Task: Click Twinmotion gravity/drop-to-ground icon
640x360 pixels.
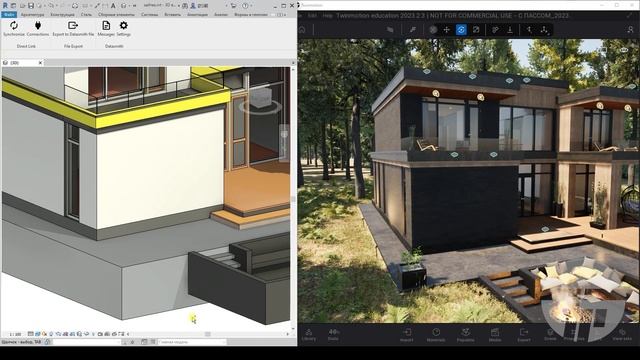Action: (x=510, y=30)
